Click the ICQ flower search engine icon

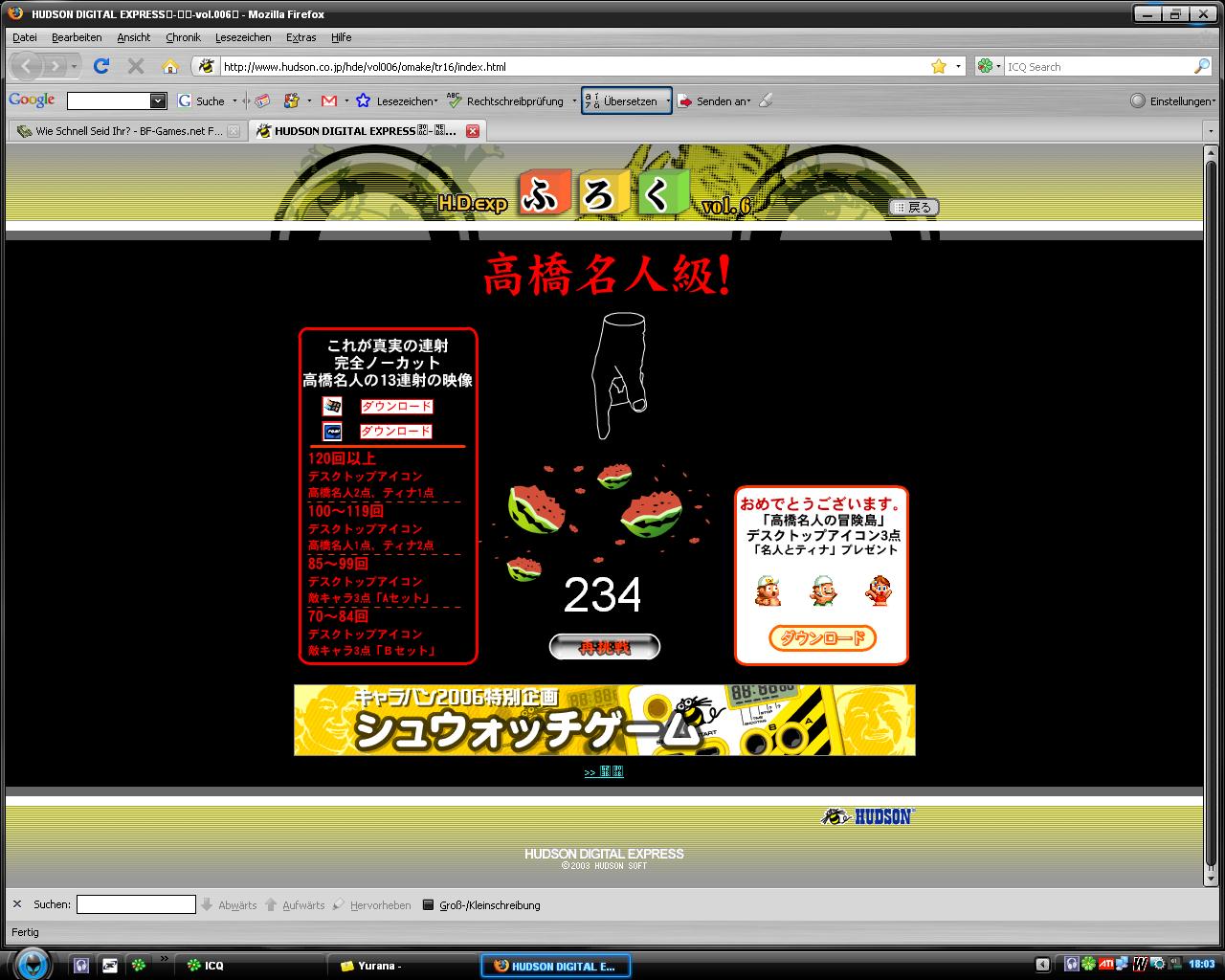point(985,66)
